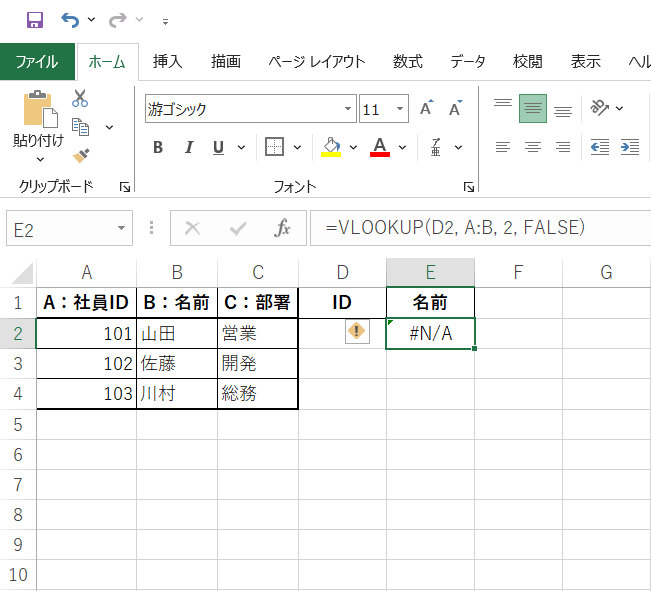Image resolution: width=651 pixels, height=591 pixels.
Task: Click the increase font size icon
Action: click(x=427, y=109)
